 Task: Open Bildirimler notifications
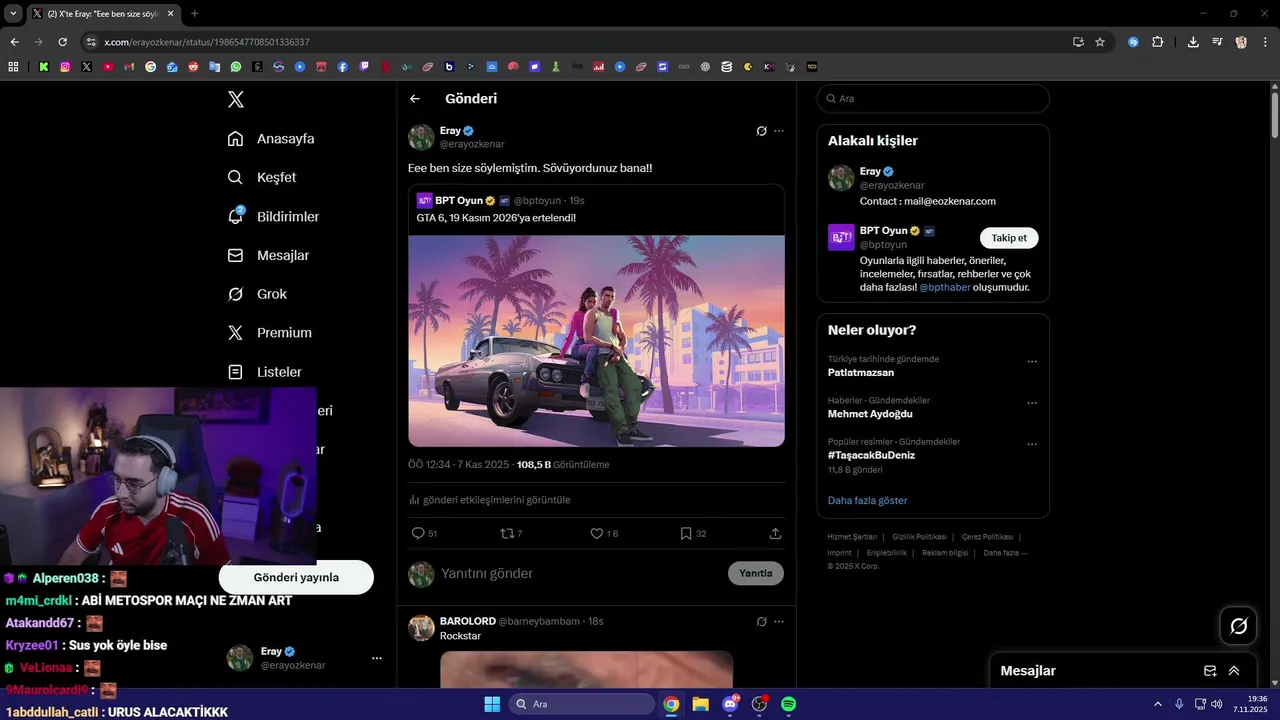[x=273, y=216]
